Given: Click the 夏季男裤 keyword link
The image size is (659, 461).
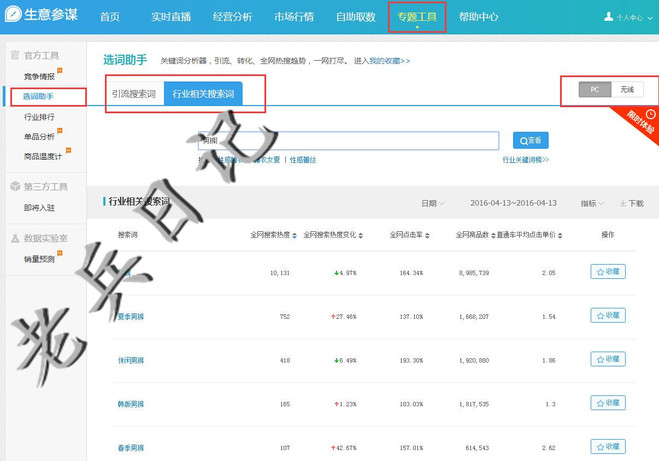Looking at the screenshot, I should click(131, 316).
